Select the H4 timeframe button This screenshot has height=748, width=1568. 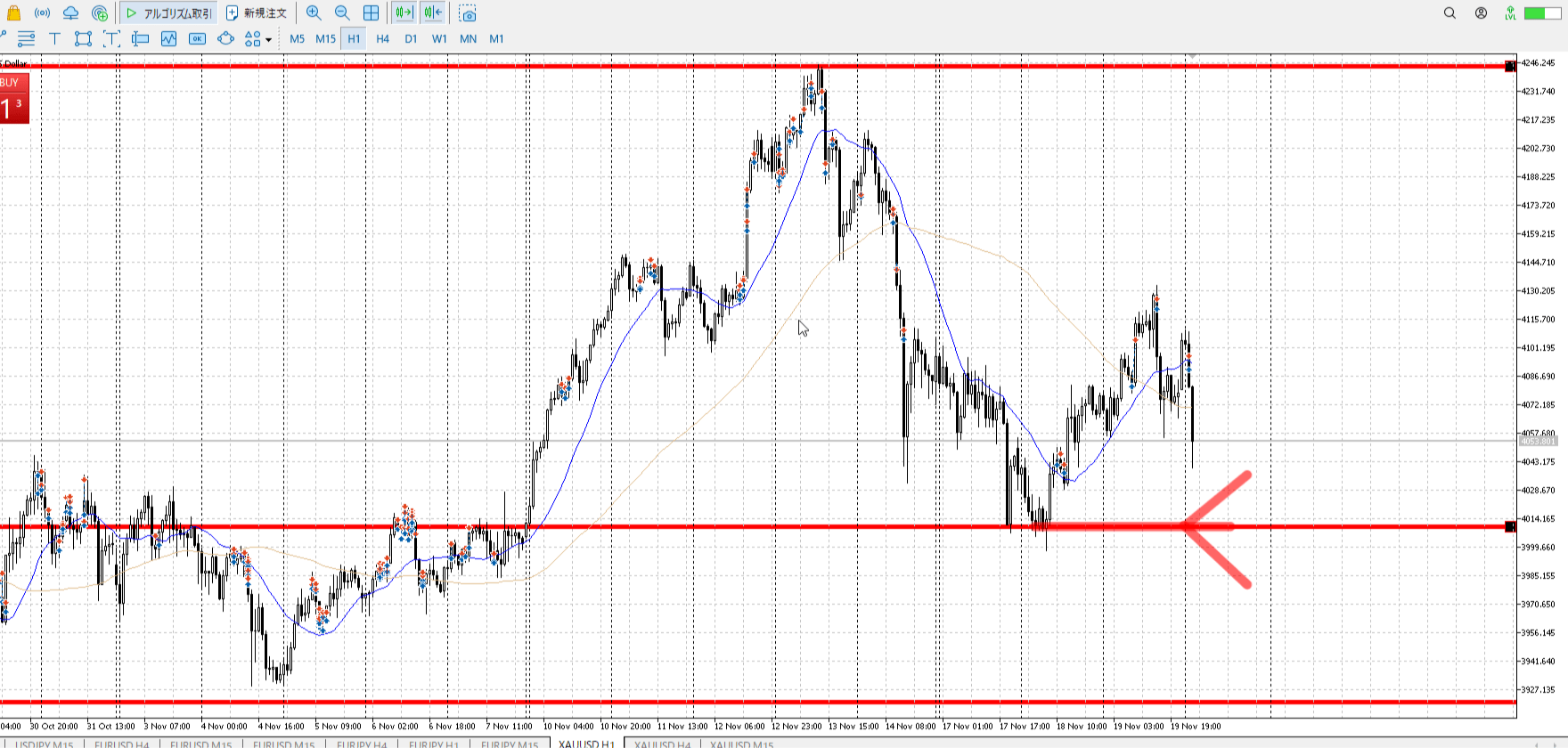(382, 38)
